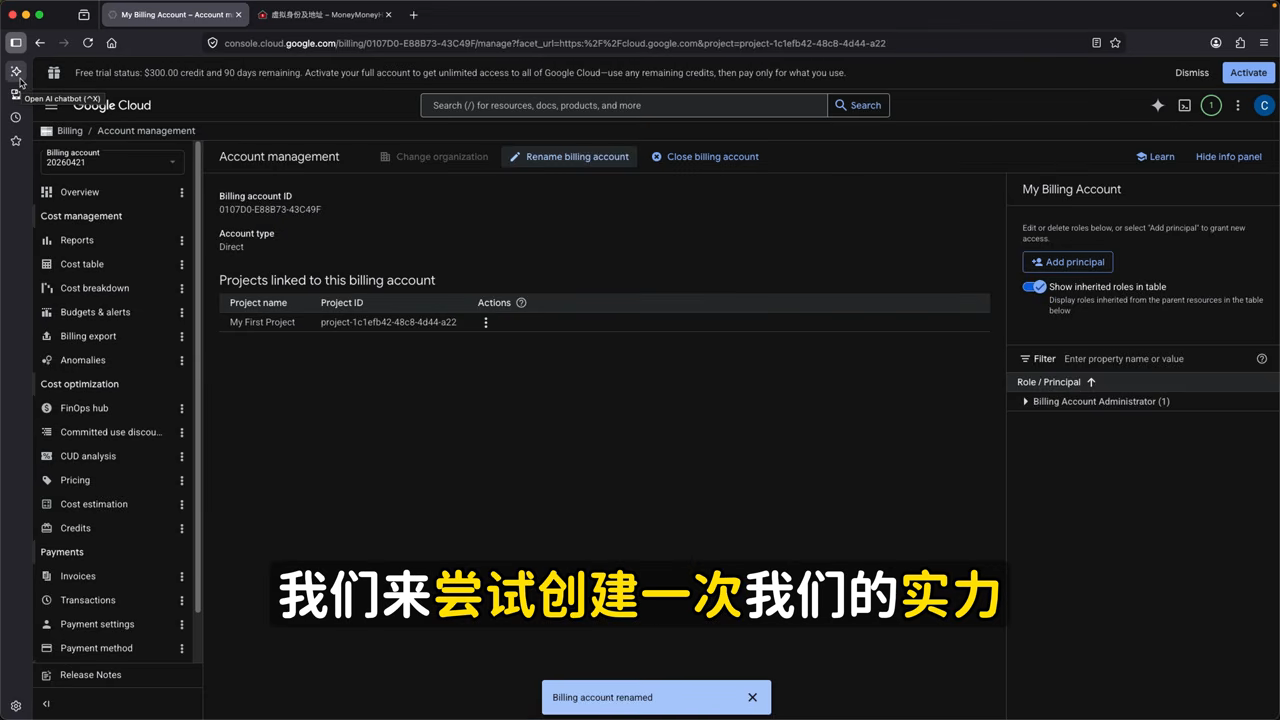Viewport: 1280px width, 720px height.
Task: Click the My First Project name cell
Action: (262, 322)
